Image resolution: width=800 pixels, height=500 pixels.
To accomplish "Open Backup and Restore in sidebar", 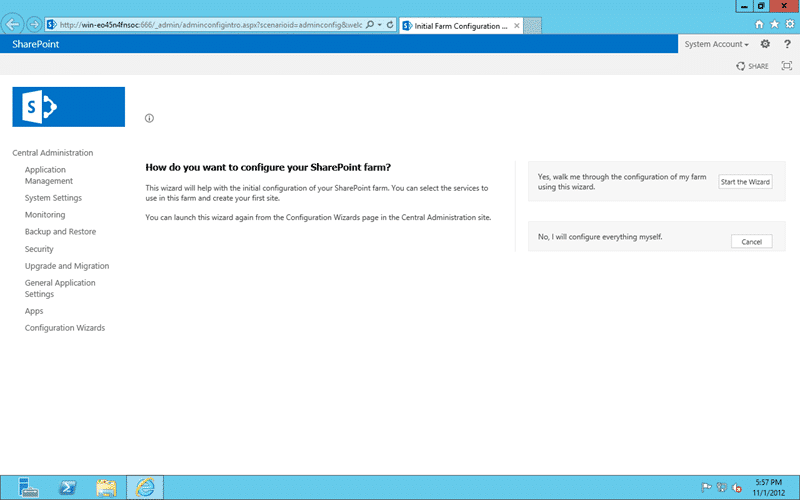I will tap(60, 232).
